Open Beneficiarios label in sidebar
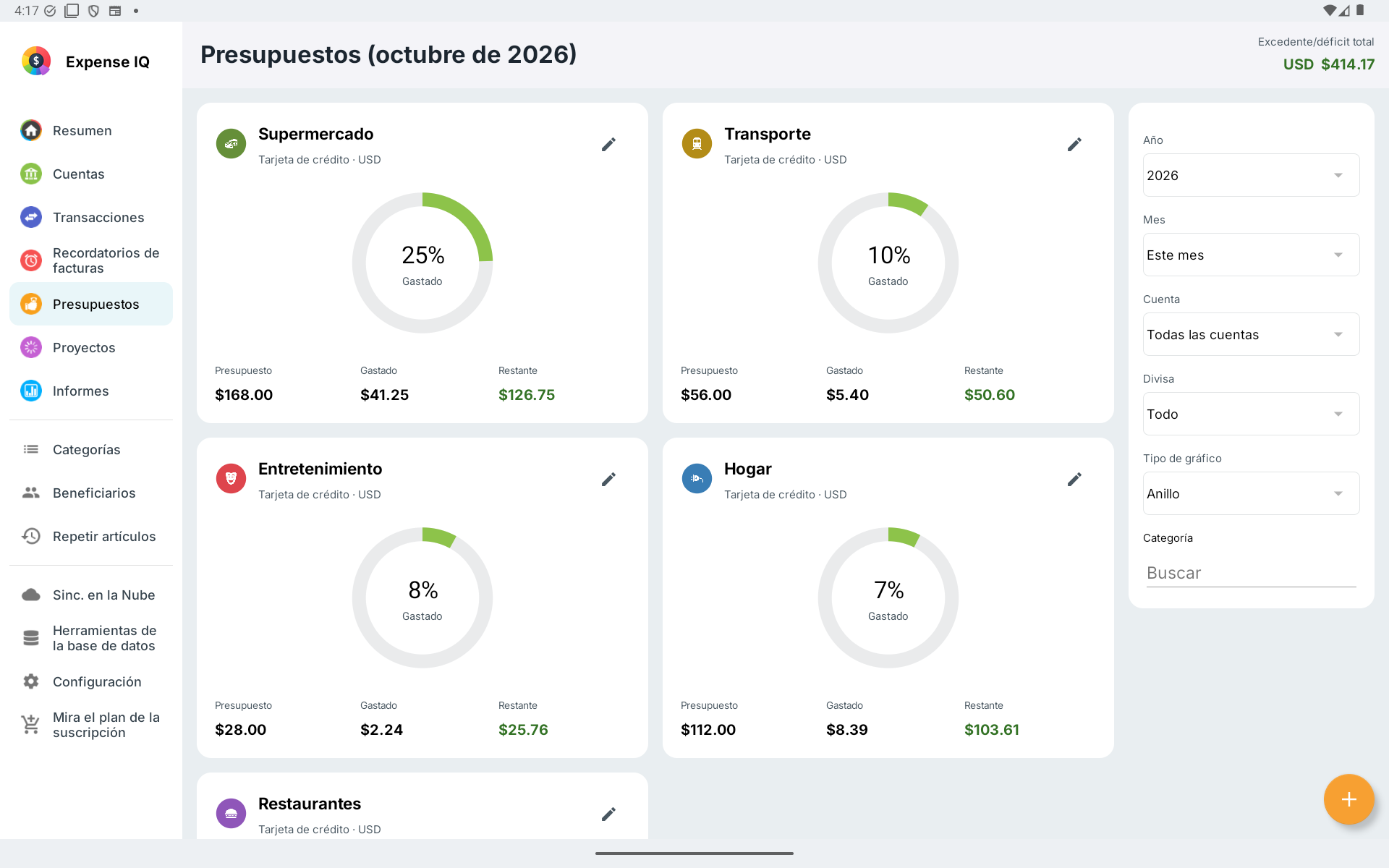Screen dimensions: 1389x868 [x=94, y=493]
